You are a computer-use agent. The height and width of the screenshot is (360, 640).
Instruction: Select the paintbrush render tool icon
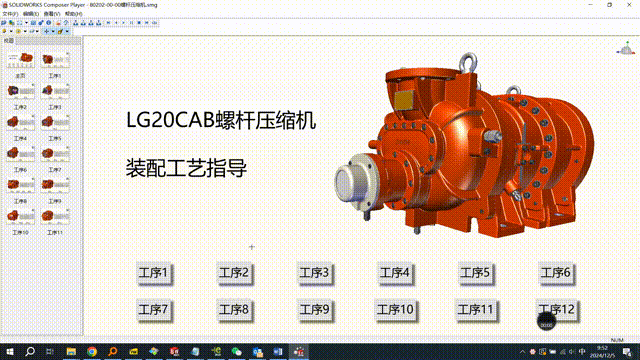click(60, 31)
